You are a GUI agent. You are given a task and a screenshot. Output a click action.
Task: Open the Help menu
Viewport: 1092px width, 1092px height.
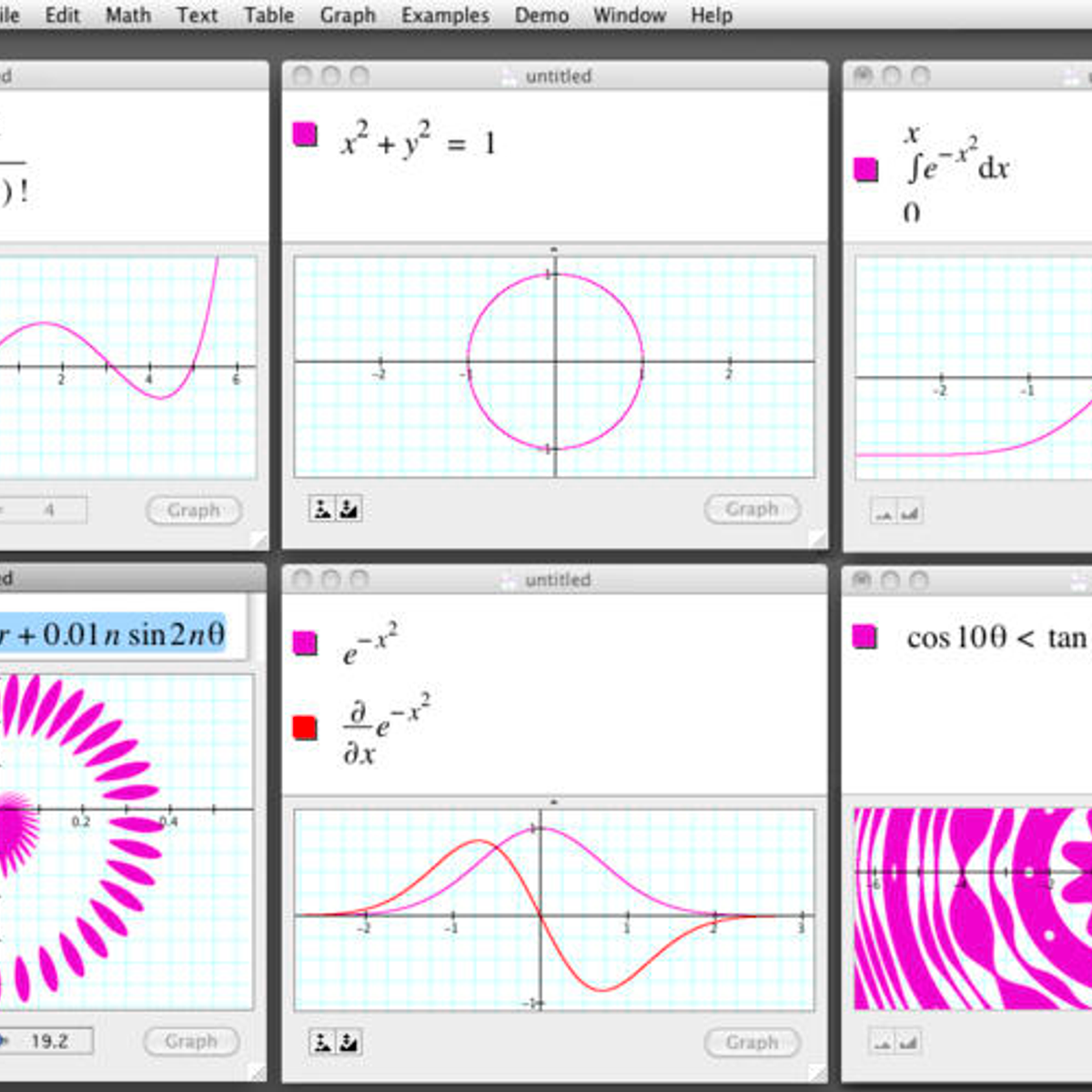(x=712, y=15)
